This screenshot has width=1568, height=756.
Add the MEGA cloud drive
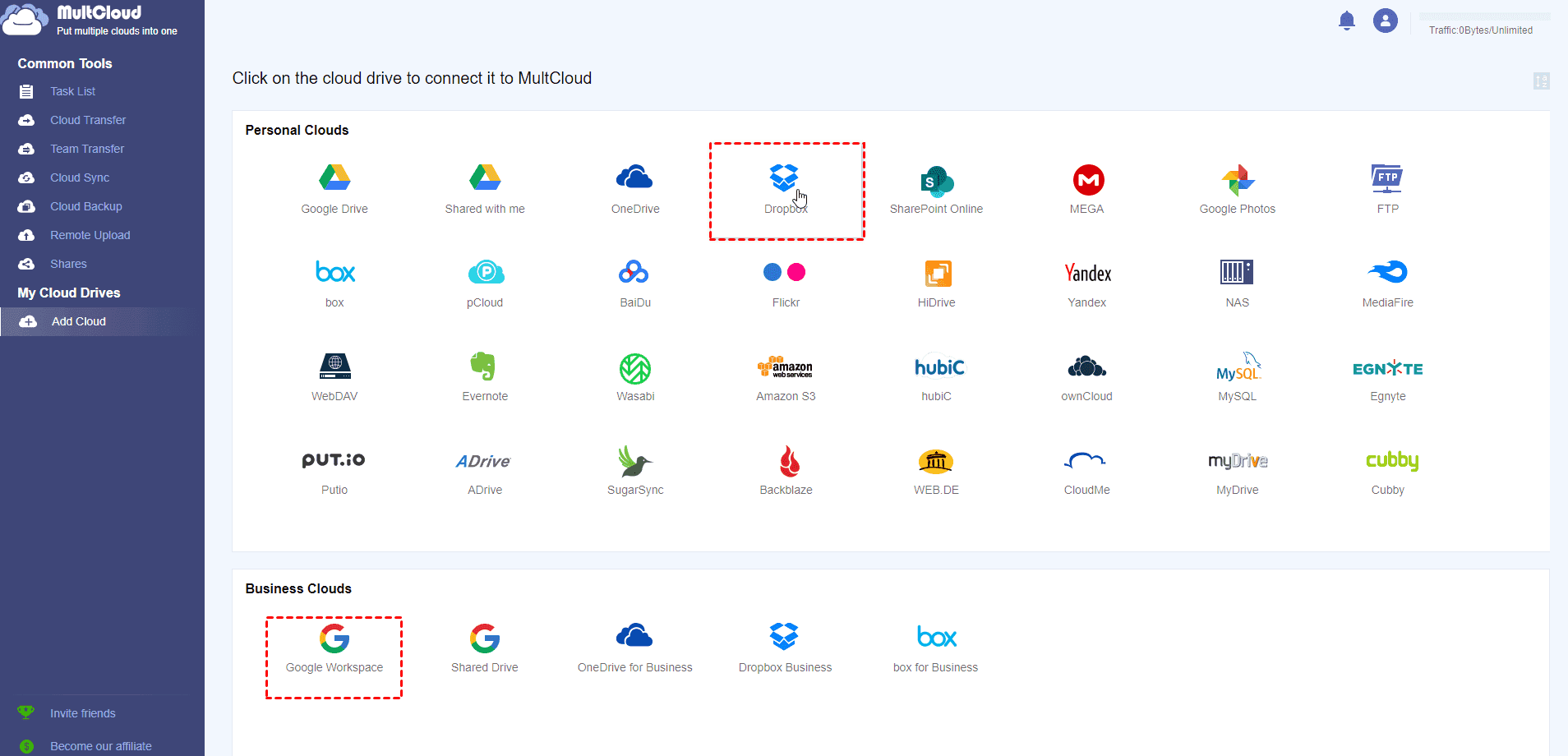pyautogui.click(x=1087, y=180)
